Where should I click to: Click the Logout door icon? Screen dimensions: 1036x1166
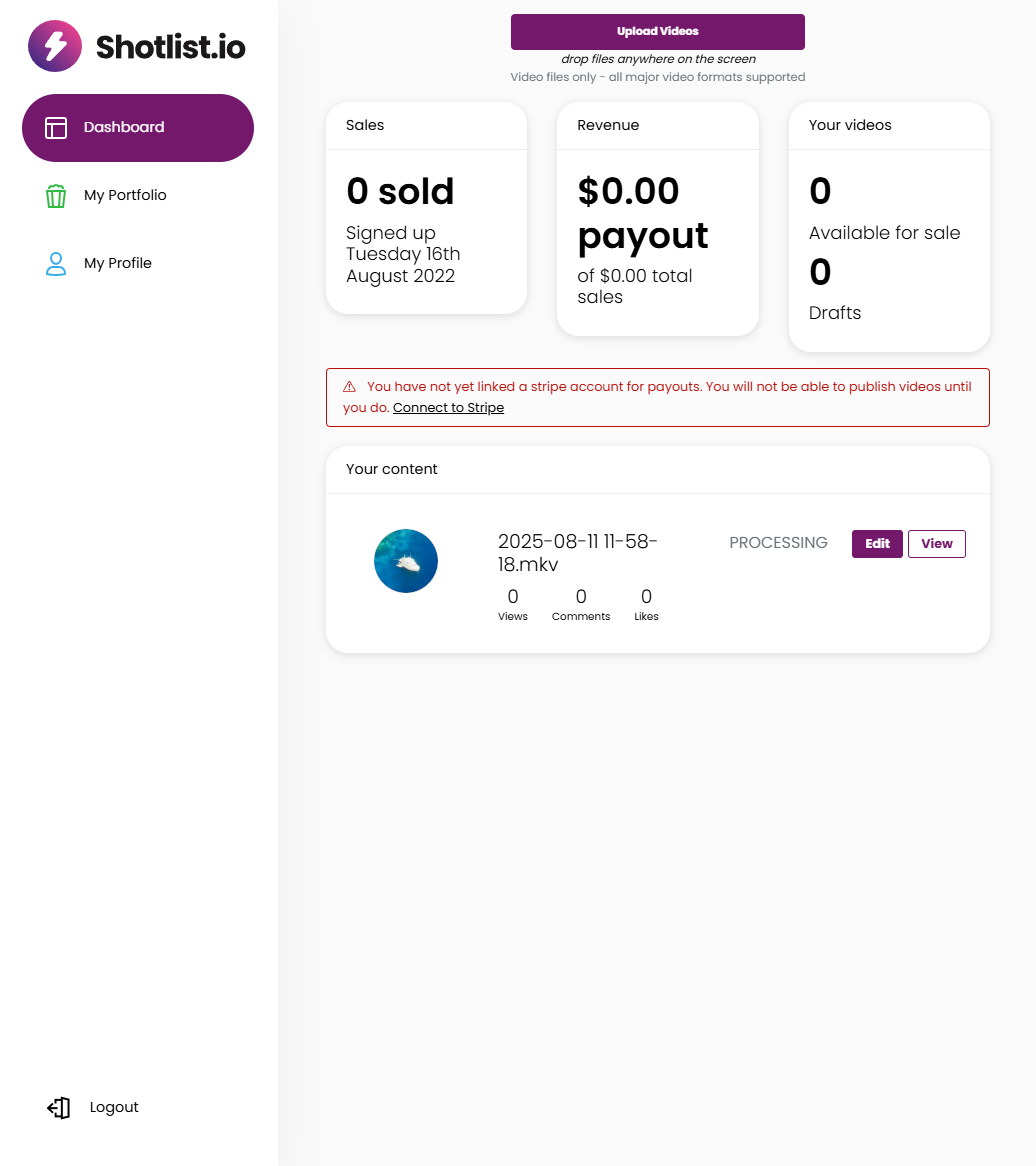[59, 1108]
